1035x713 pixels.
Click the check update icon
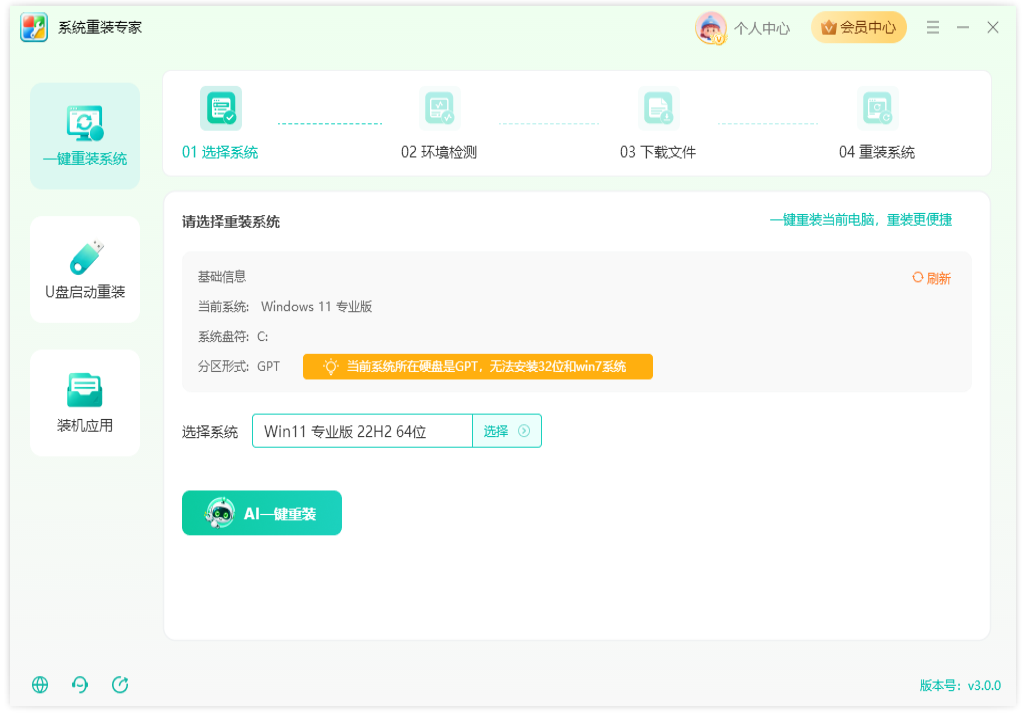click(120, 685)
